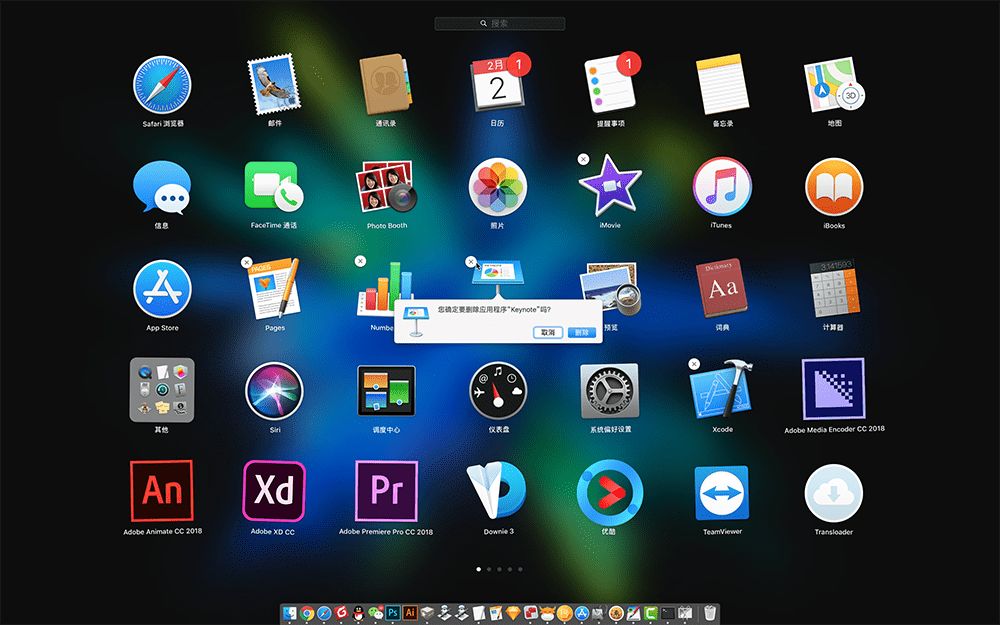Open the 地图 Maps app

pyautogui.click(x=834, y=85)
